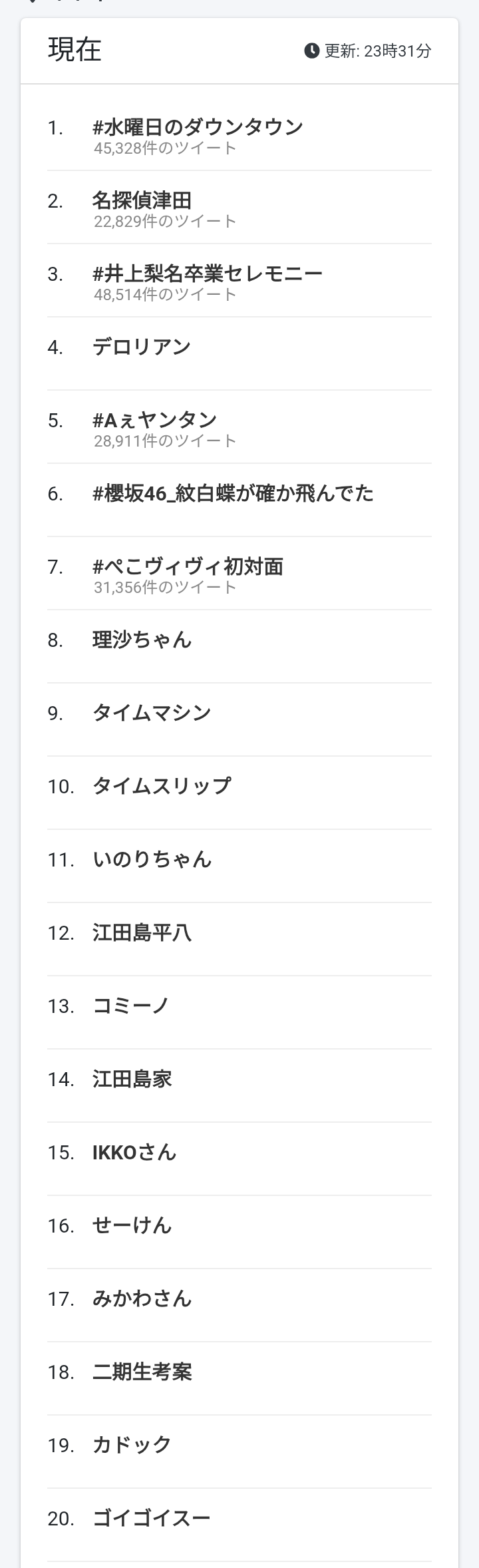
Task: Open the 名探偵津田 trend
Action: (142, 200)
